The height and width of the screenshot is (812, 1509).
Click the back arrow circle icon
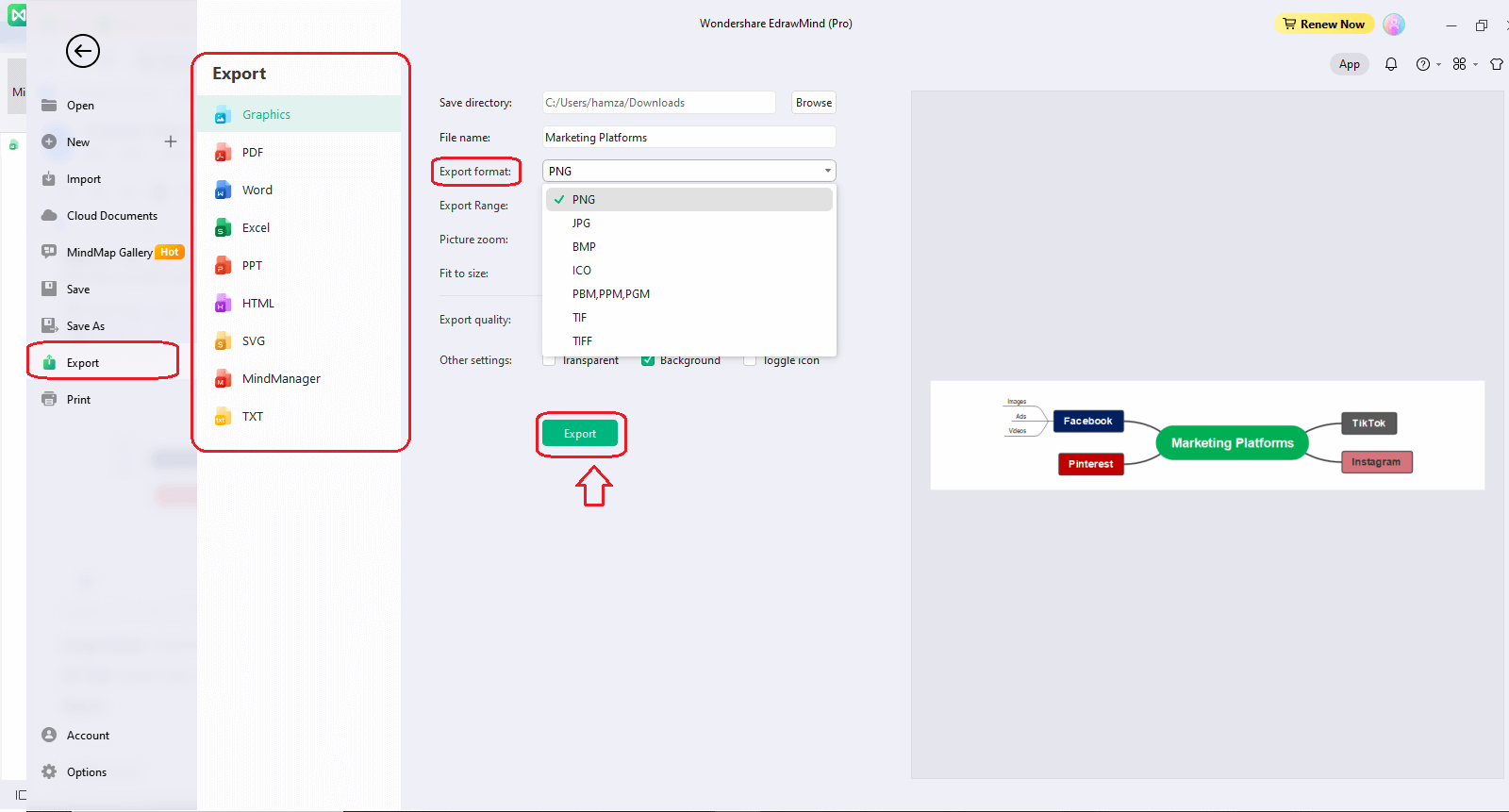83,51
